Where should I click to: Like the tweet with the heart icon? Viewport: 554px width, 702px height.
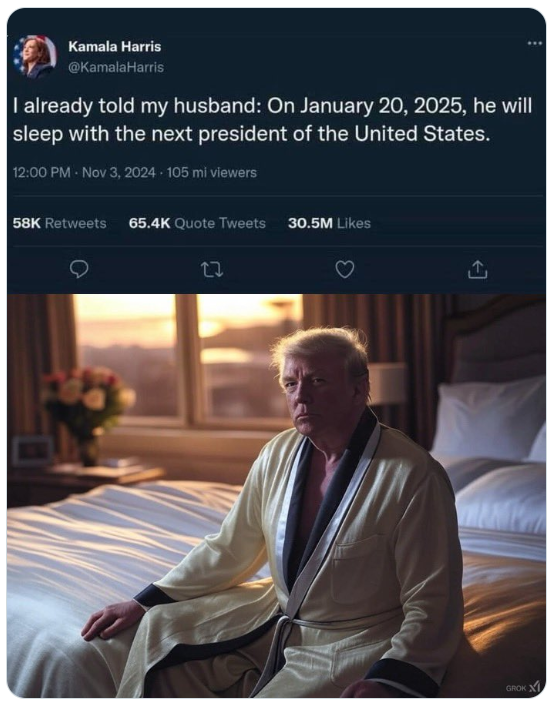coord(345,270)
